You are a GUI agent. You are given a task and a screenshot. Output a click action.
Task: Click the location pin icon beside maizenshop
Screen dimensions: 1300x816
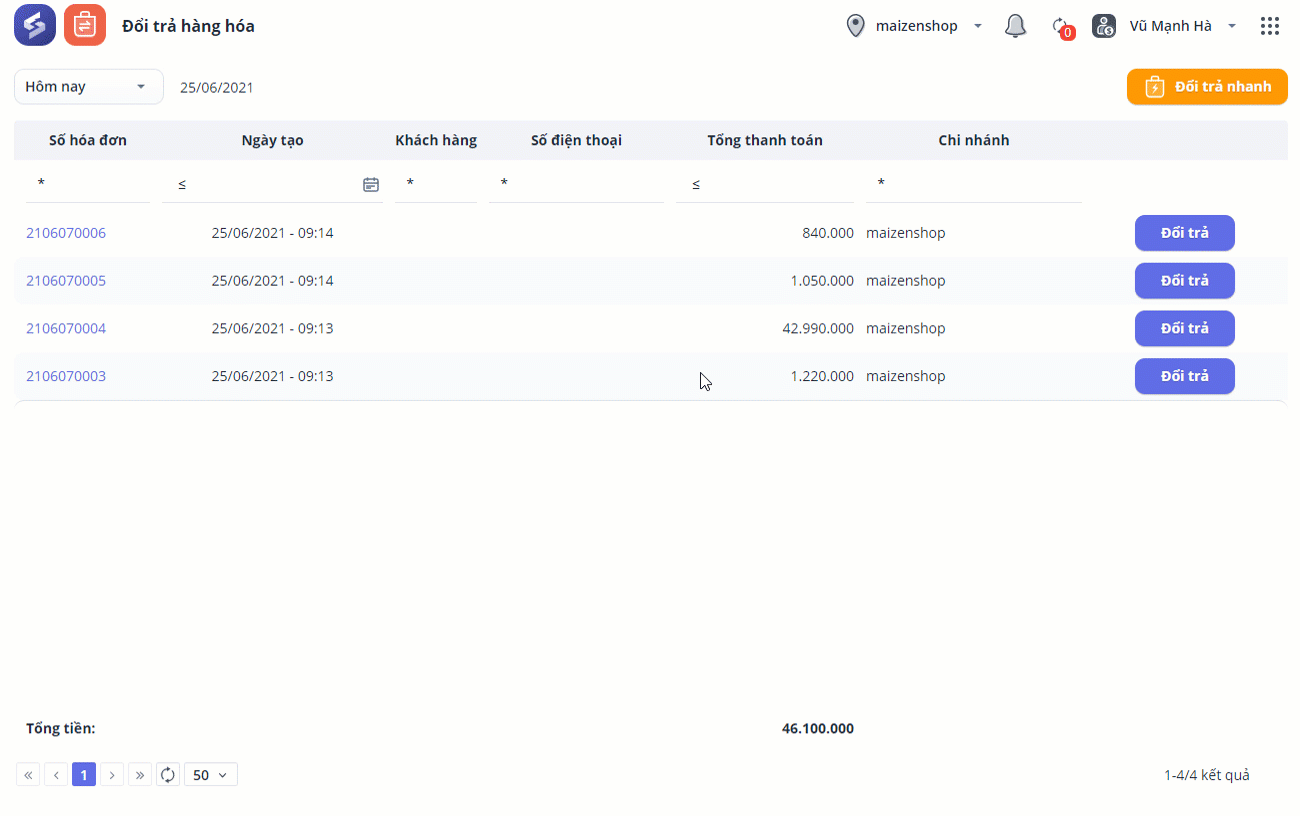pyautogui.click(x=855, y=26)
